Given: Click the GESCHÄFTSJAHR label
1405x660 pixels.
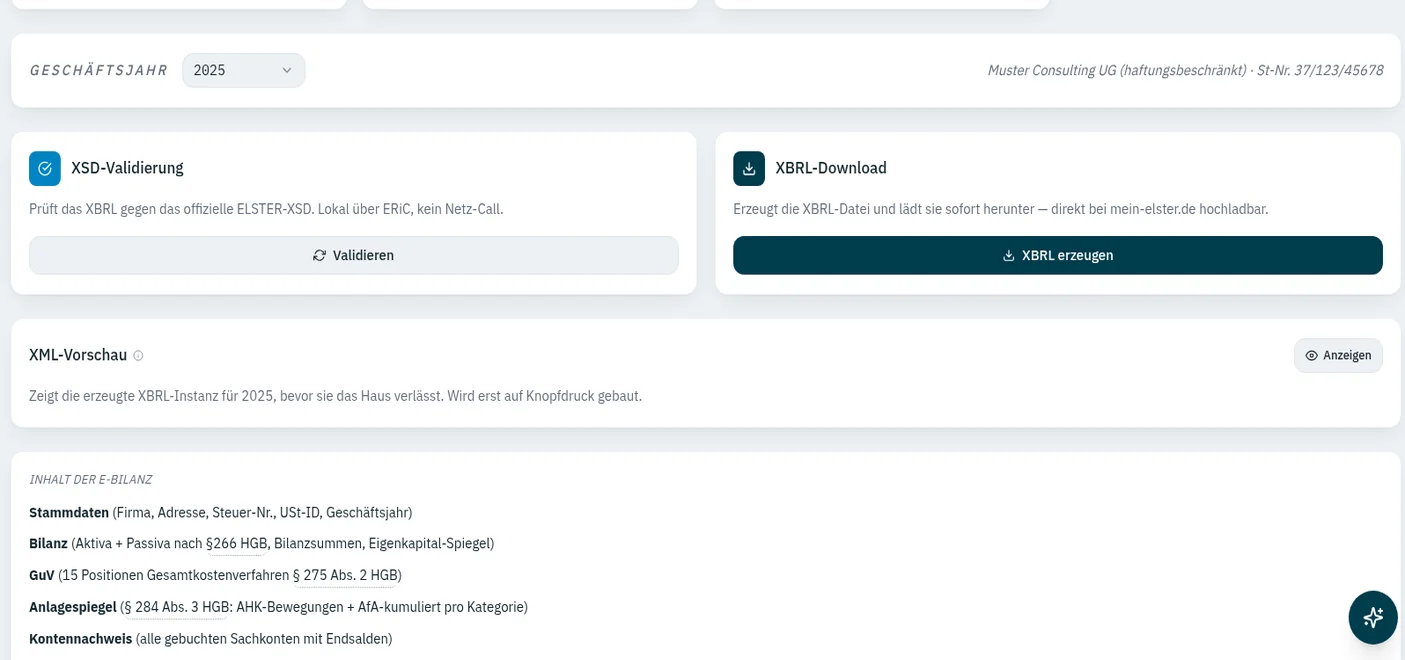Looking at the screenshot, I should point(99,71).
